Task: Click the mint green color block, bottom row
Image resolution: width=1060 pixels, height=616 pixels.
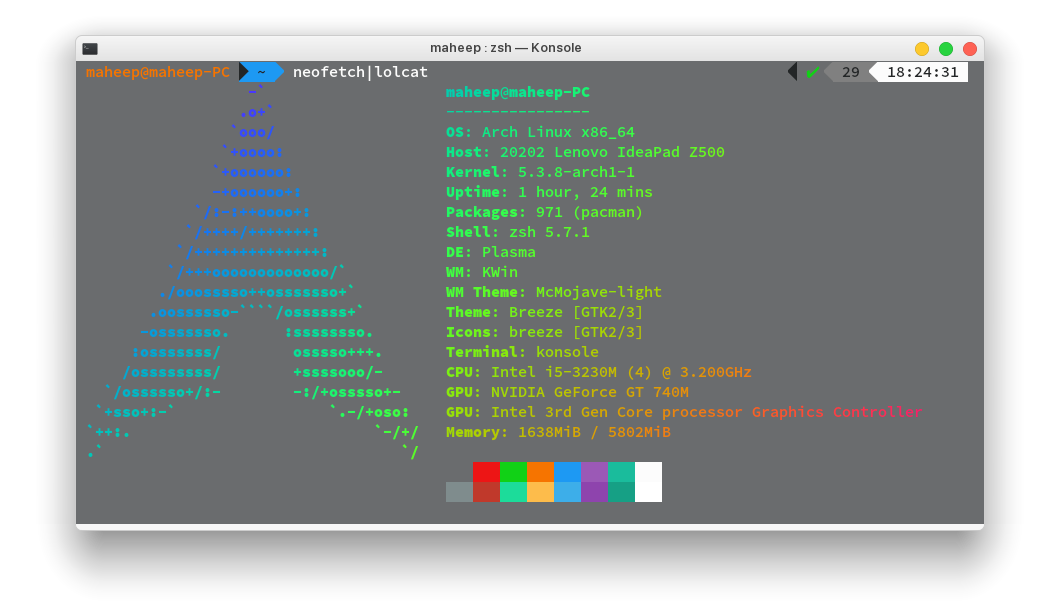Action: click(x=513, y=492)
